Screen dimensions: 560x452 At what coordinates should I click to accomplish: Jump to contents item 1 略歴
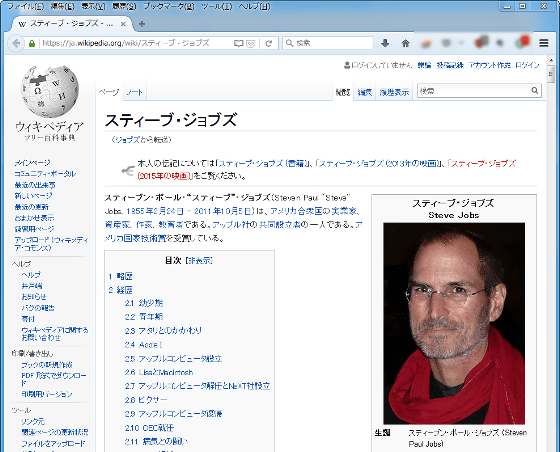point(121,276)
